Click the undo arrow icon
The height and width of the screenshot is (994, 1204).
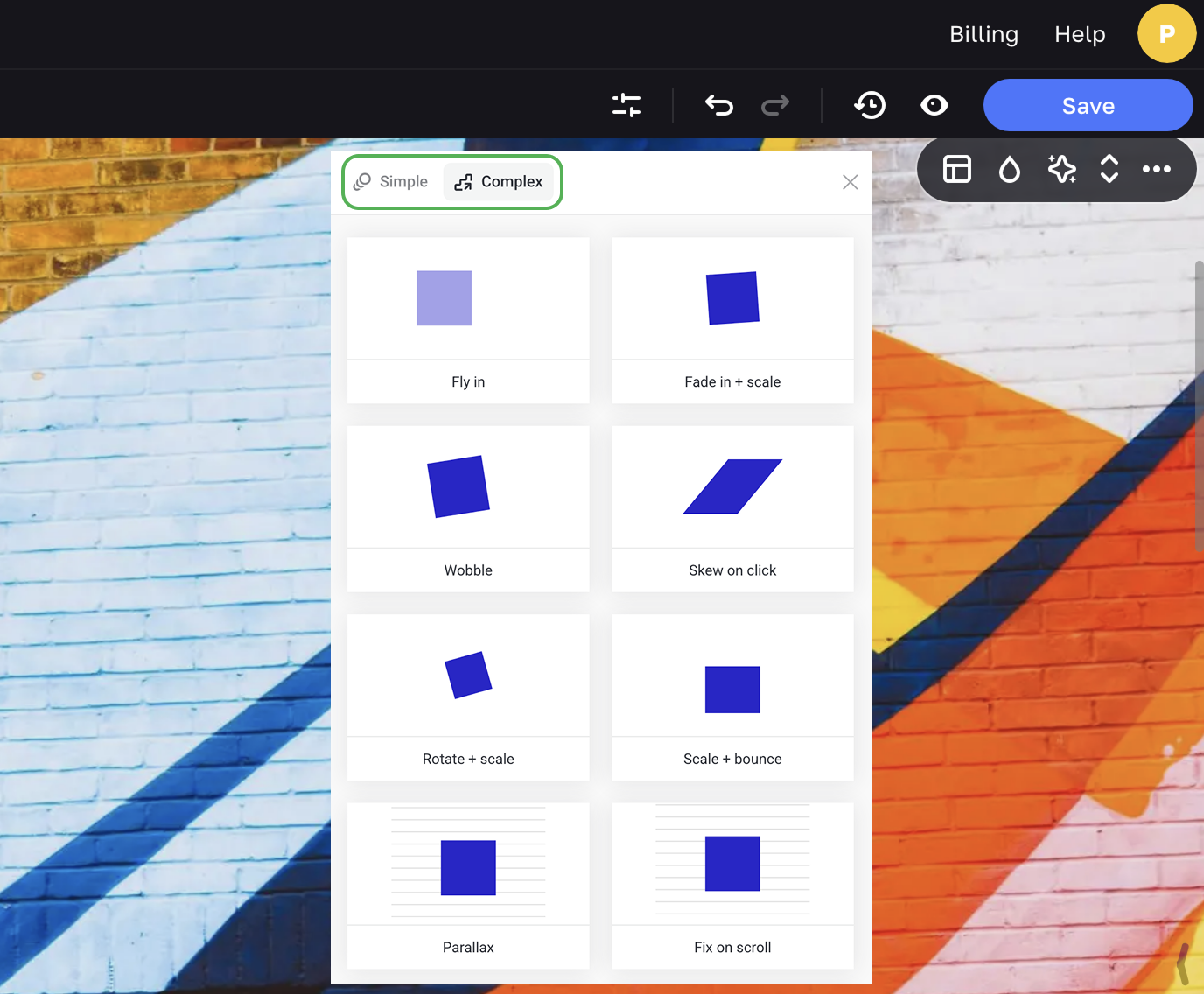coord(718,105)
